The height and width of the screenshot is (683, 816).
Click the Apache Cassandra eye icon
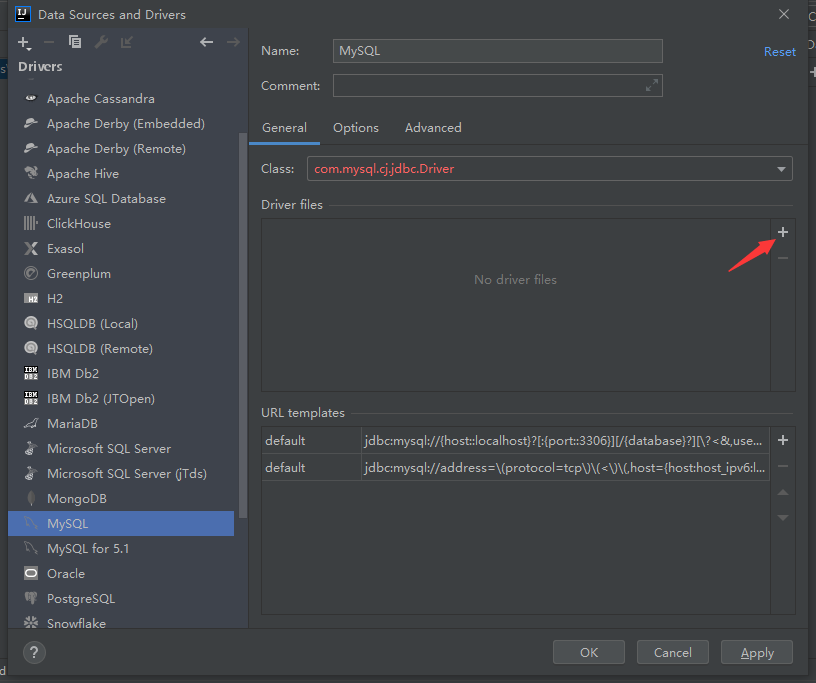pyautogui.click(x=31, y=98)
